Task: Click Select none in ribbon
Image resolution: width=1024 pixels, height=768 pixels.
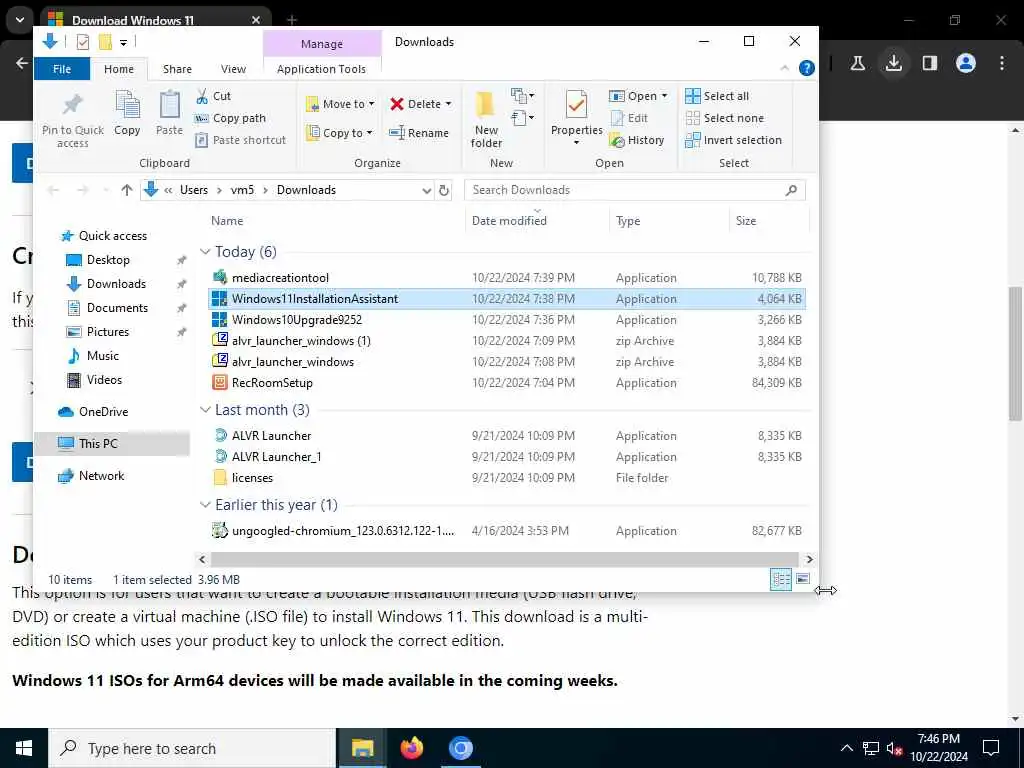Action: tap(724, 118)
